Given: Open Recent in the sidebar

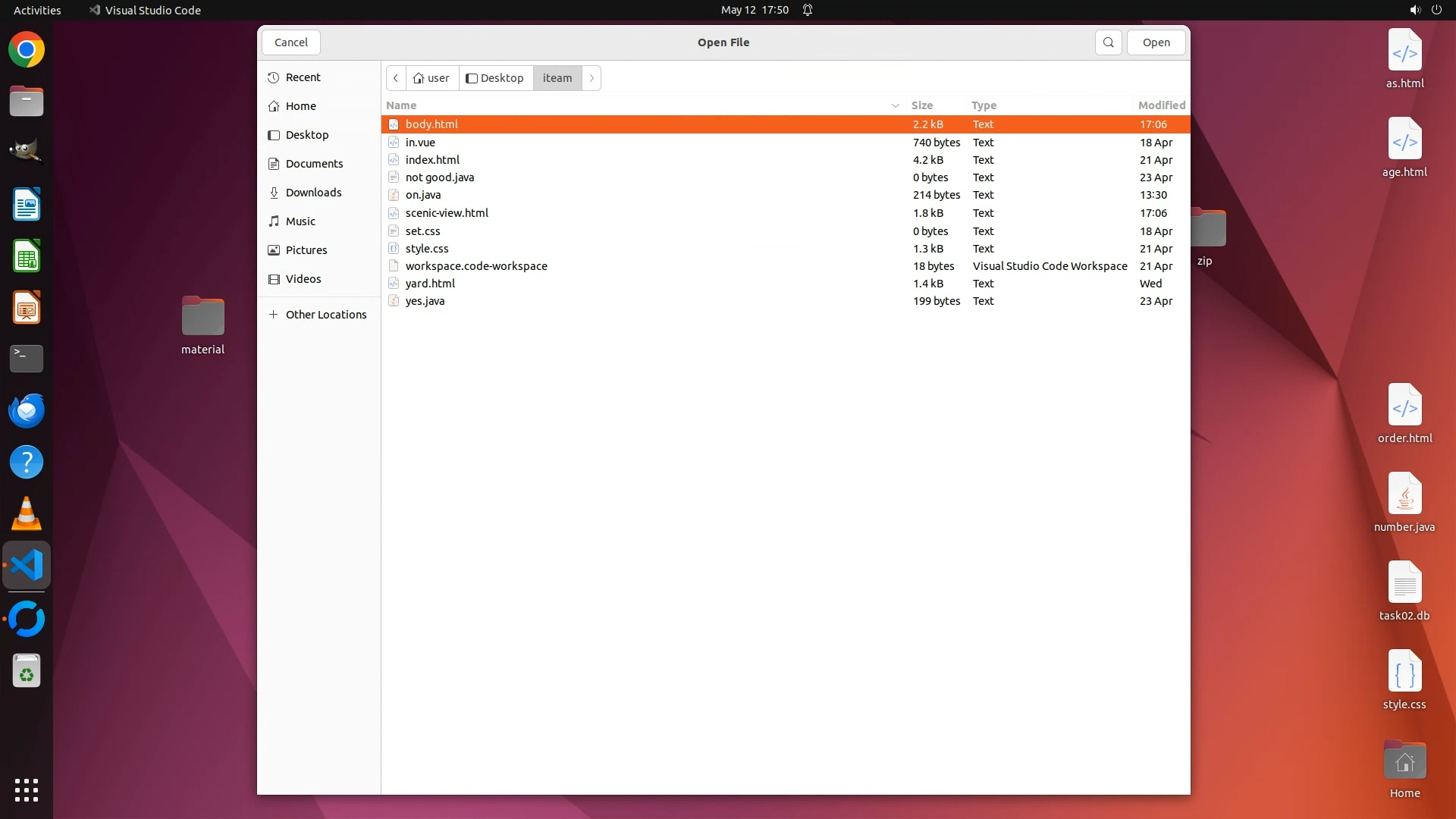Looking at the screenshot, I should 303,77.
